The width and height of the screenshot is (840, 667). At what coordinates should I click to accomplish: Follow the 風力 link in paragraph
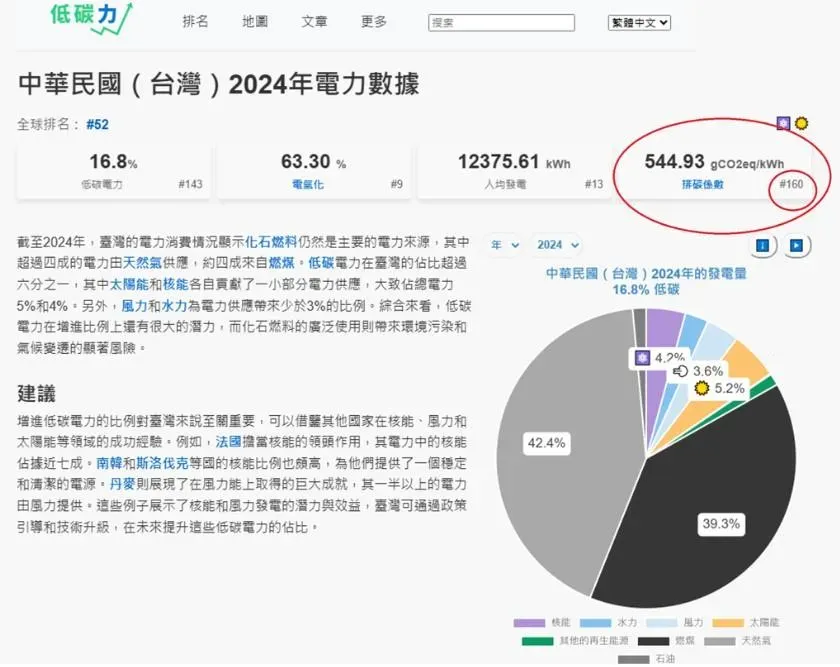134,306
